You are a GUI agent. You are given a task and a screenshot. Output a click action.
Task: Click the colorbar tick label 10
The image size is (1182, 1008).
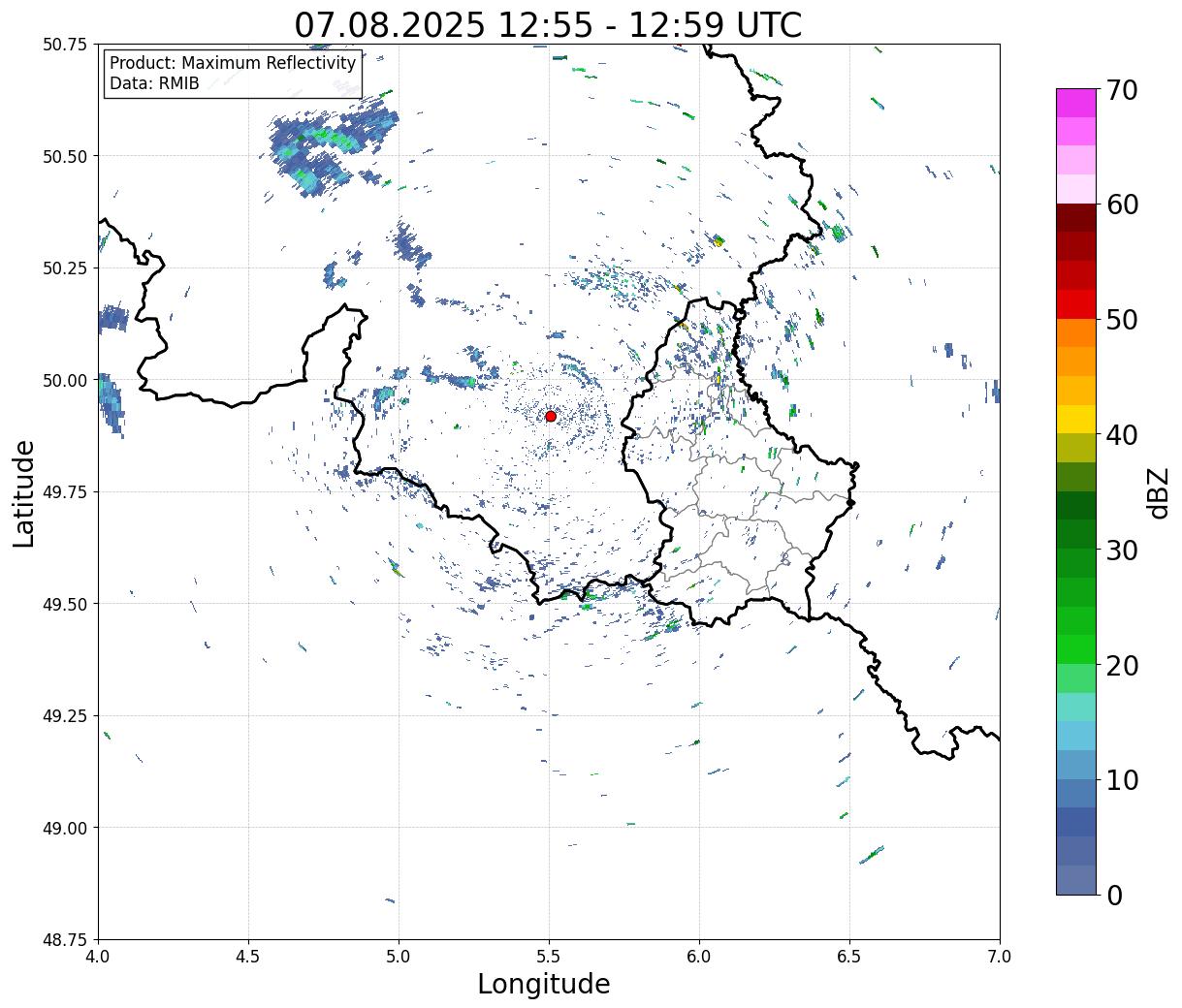(x=1123, y=779)
